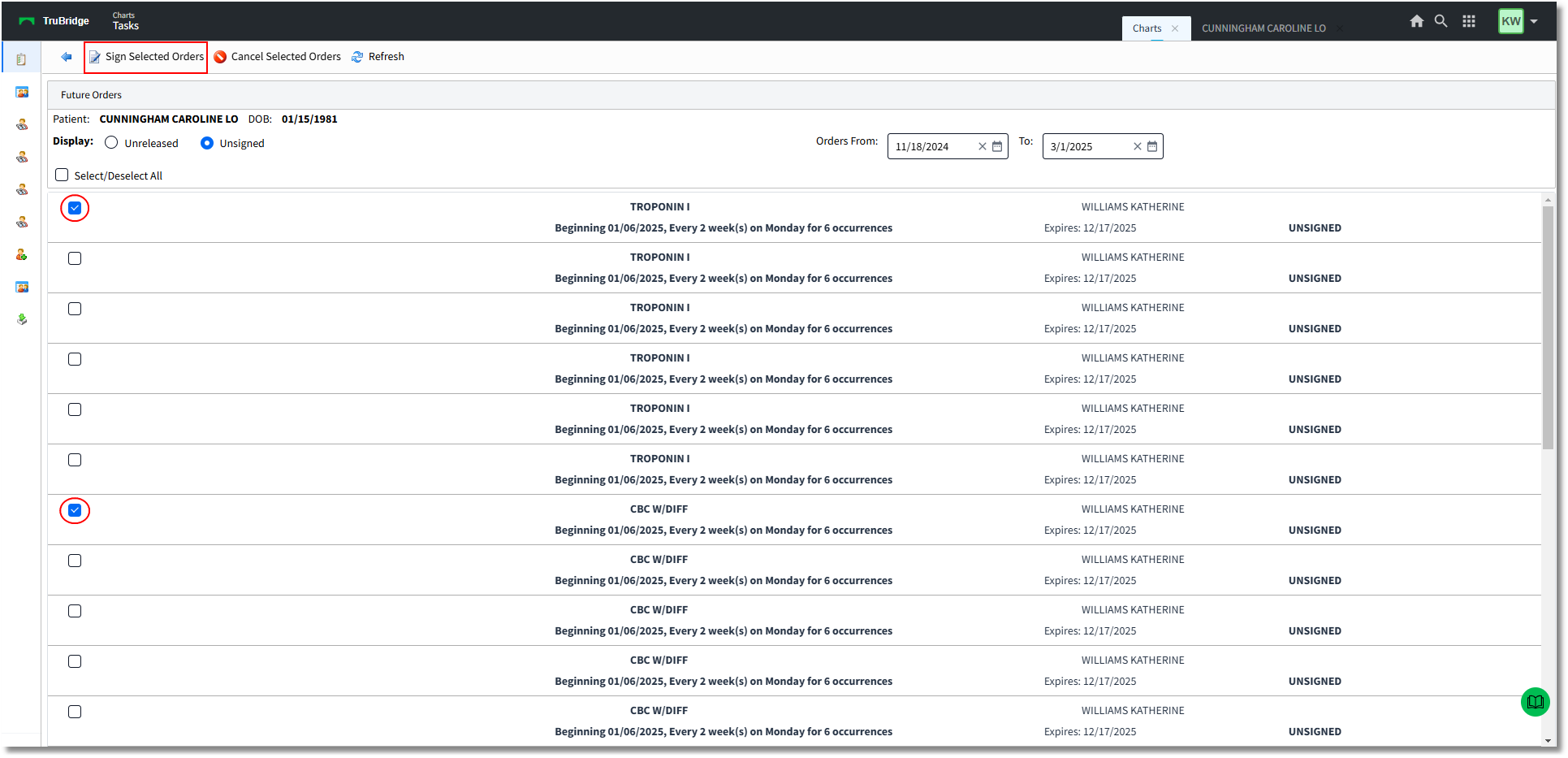Open calendar picker for Orders From date
The height and width of the screenshot is (758, 1568).
[x=997, y=146]
